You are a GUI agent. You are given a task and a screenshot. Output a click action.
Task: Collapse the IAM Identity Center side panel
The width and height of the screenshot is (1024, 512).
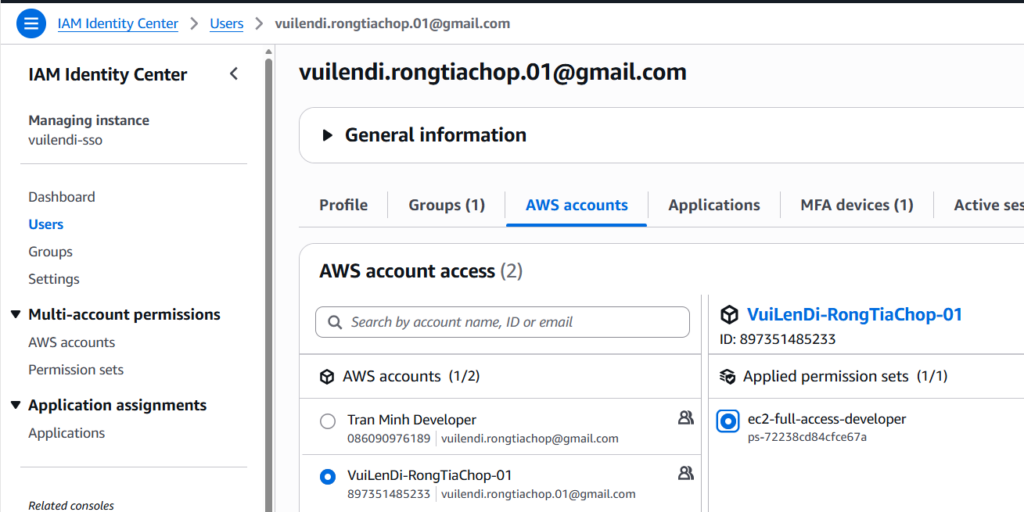coord(234,74)
